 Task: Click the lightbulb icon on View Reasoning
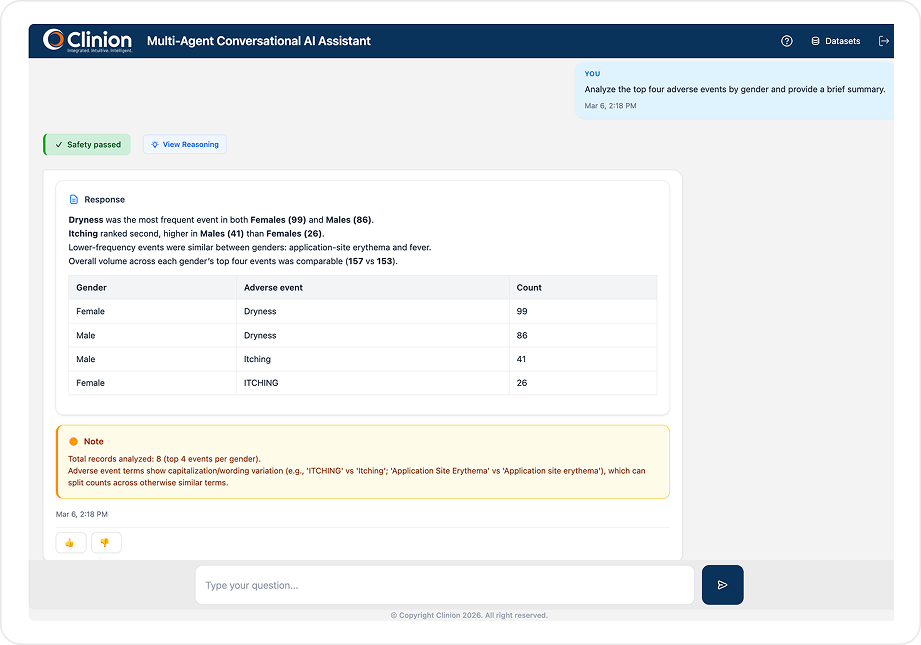point(153,144)
